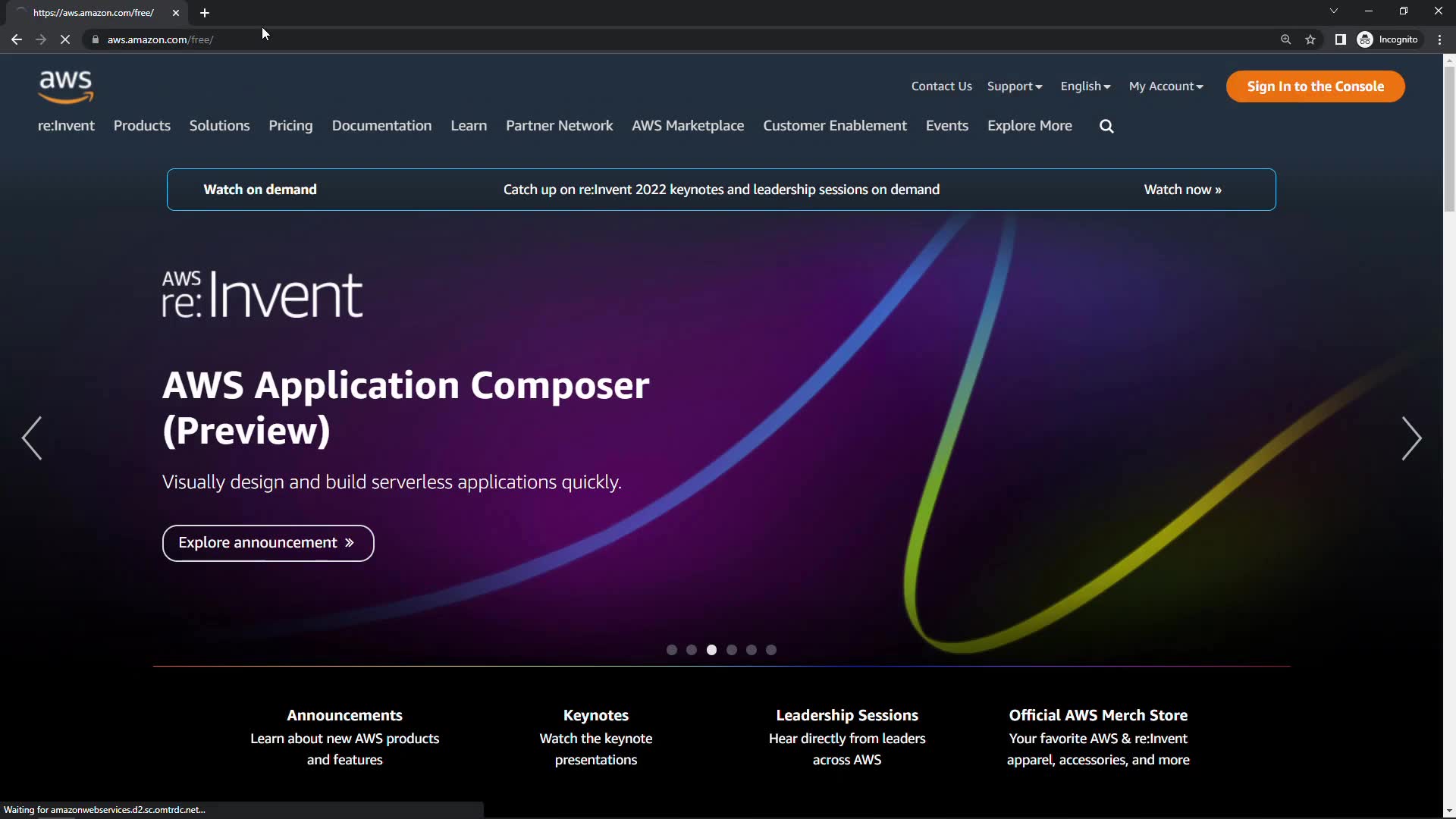Select the fourth carousel dot
This screenshot has height=819, width=1456.
coord(731,650)
